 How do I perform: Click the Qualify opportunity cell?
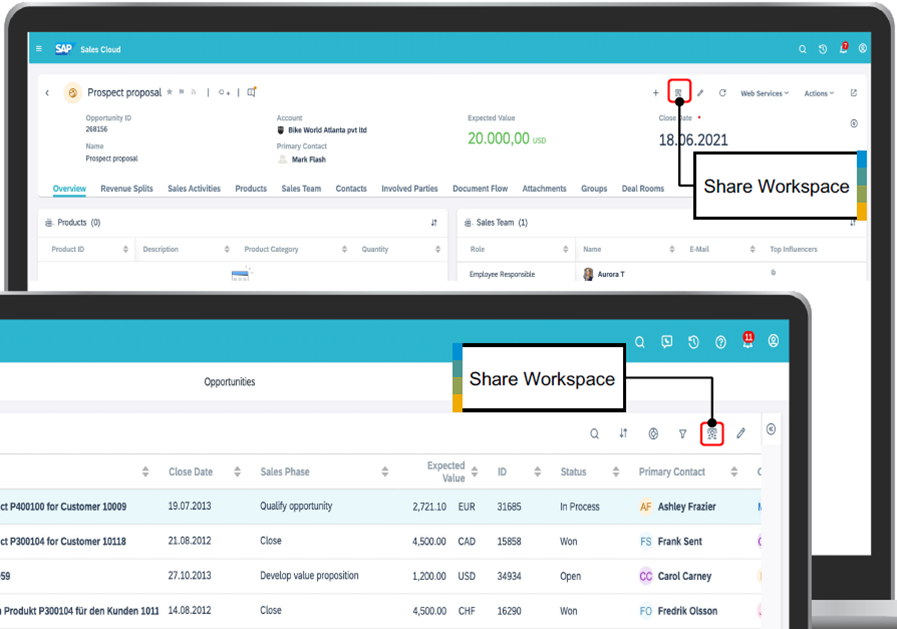[x=296, y=506]
